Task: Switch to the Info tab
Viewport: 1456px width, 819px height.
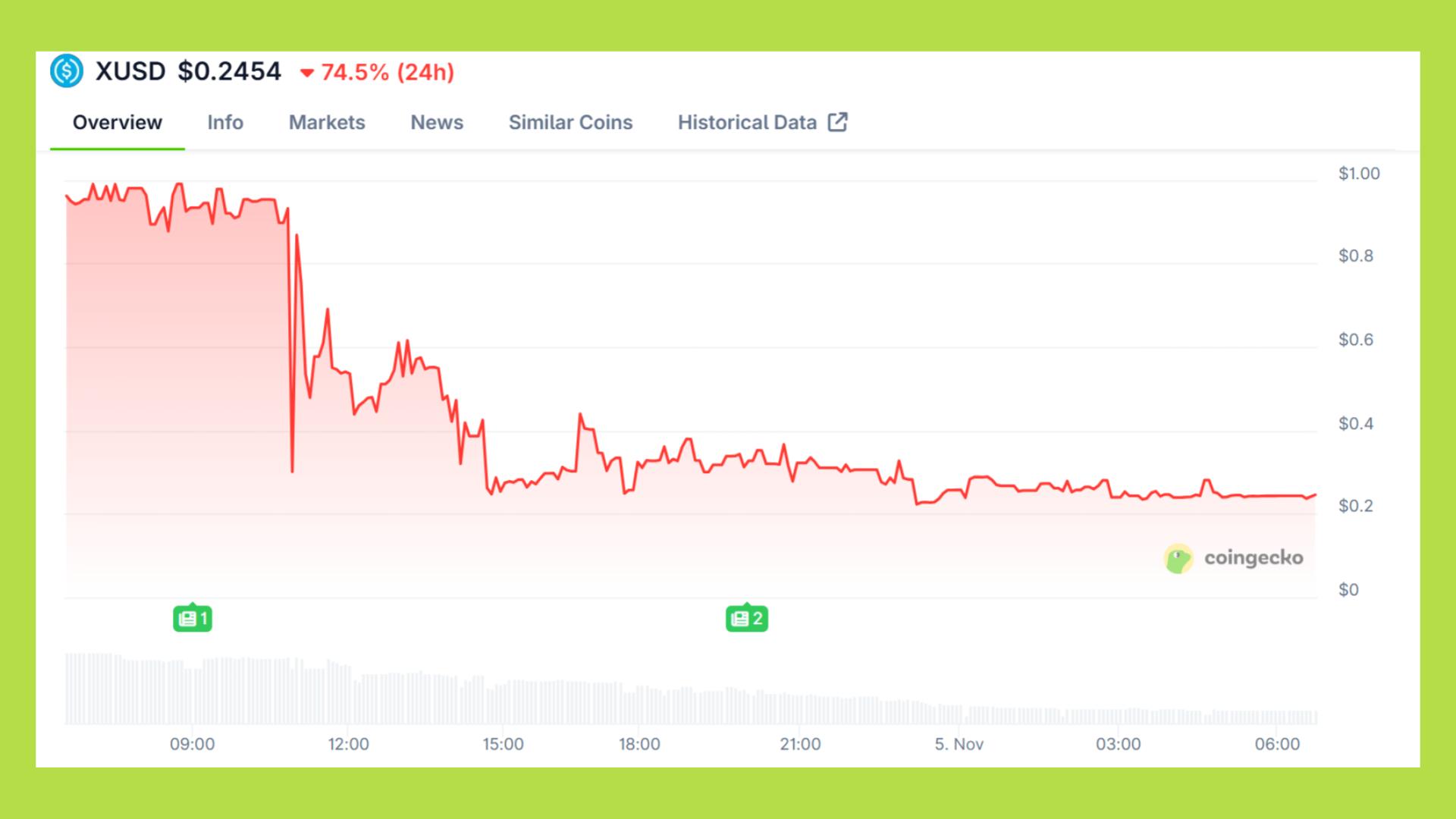Action: click(x=225, y=122)
